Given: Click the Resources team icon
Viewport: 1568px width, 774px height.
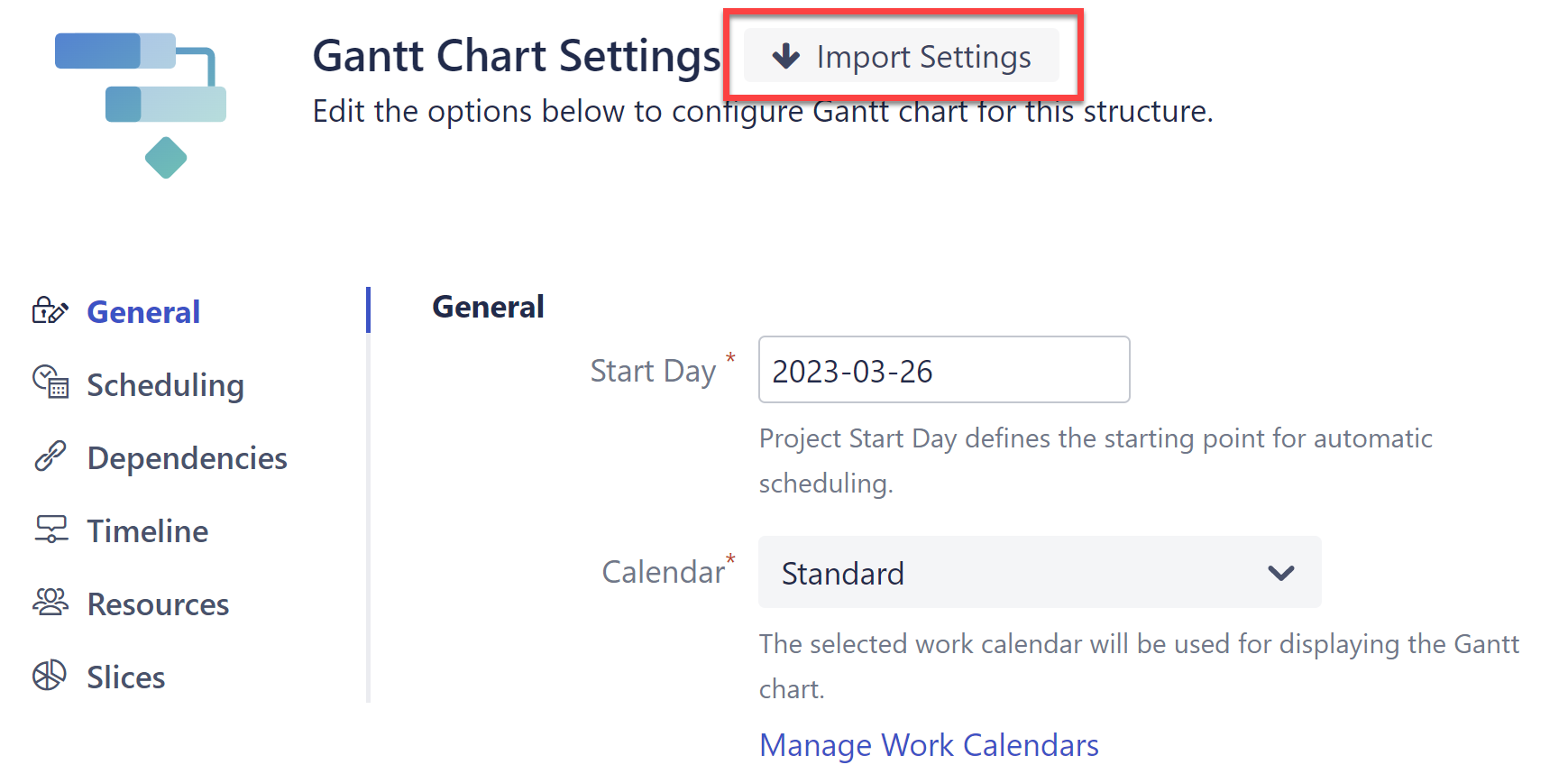Looking at the screenshot, I should (x=50, y=603).
